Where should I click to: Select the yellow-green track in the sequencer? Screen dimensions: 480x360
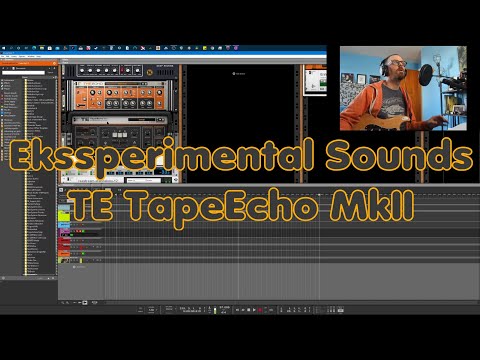tap(64, 215)
